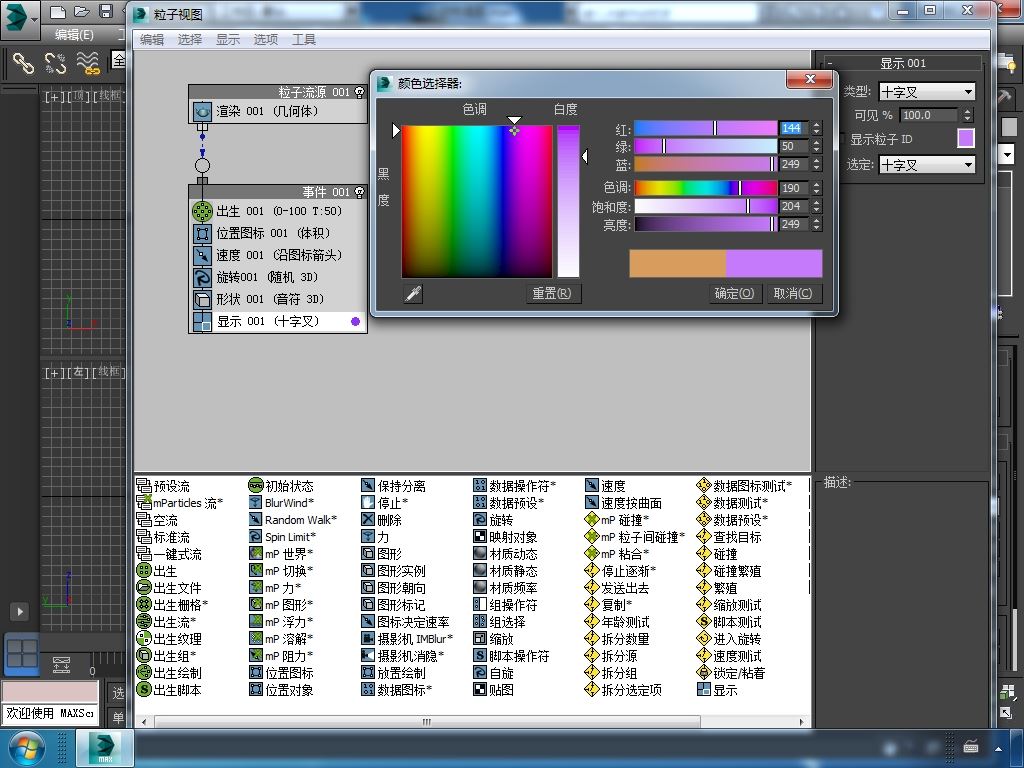Viewport: 1024px width, 768px height.
Task: Click the display color swatch in rollout
Action: pos(965,138)
